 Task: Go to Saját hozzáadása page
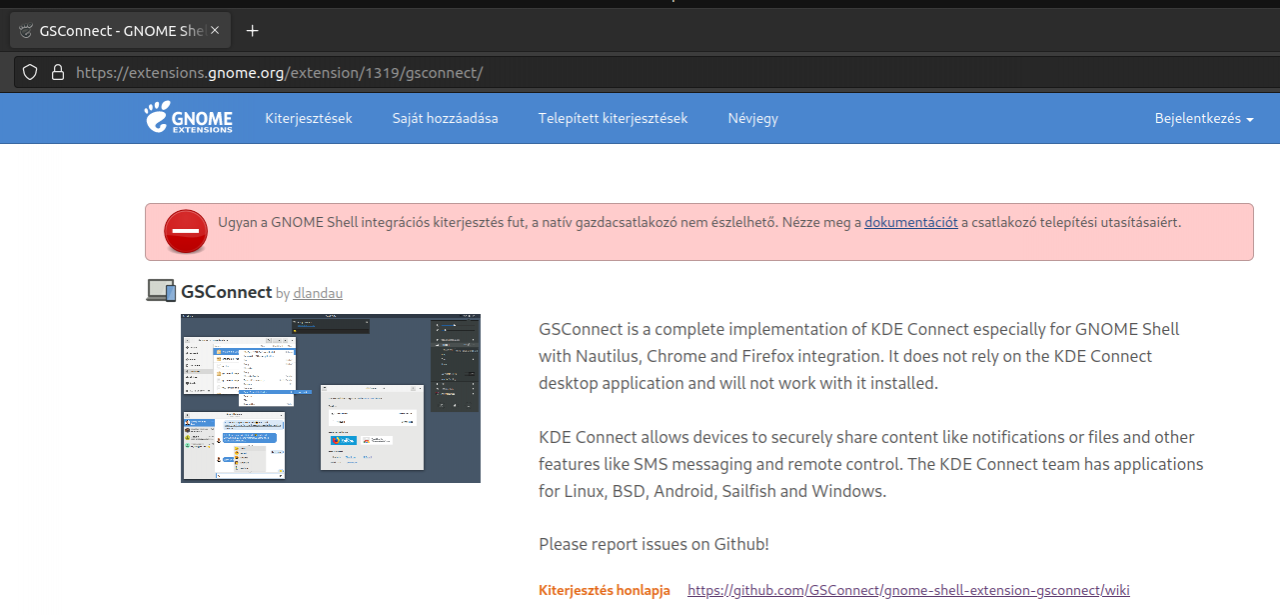coord(445,118)
